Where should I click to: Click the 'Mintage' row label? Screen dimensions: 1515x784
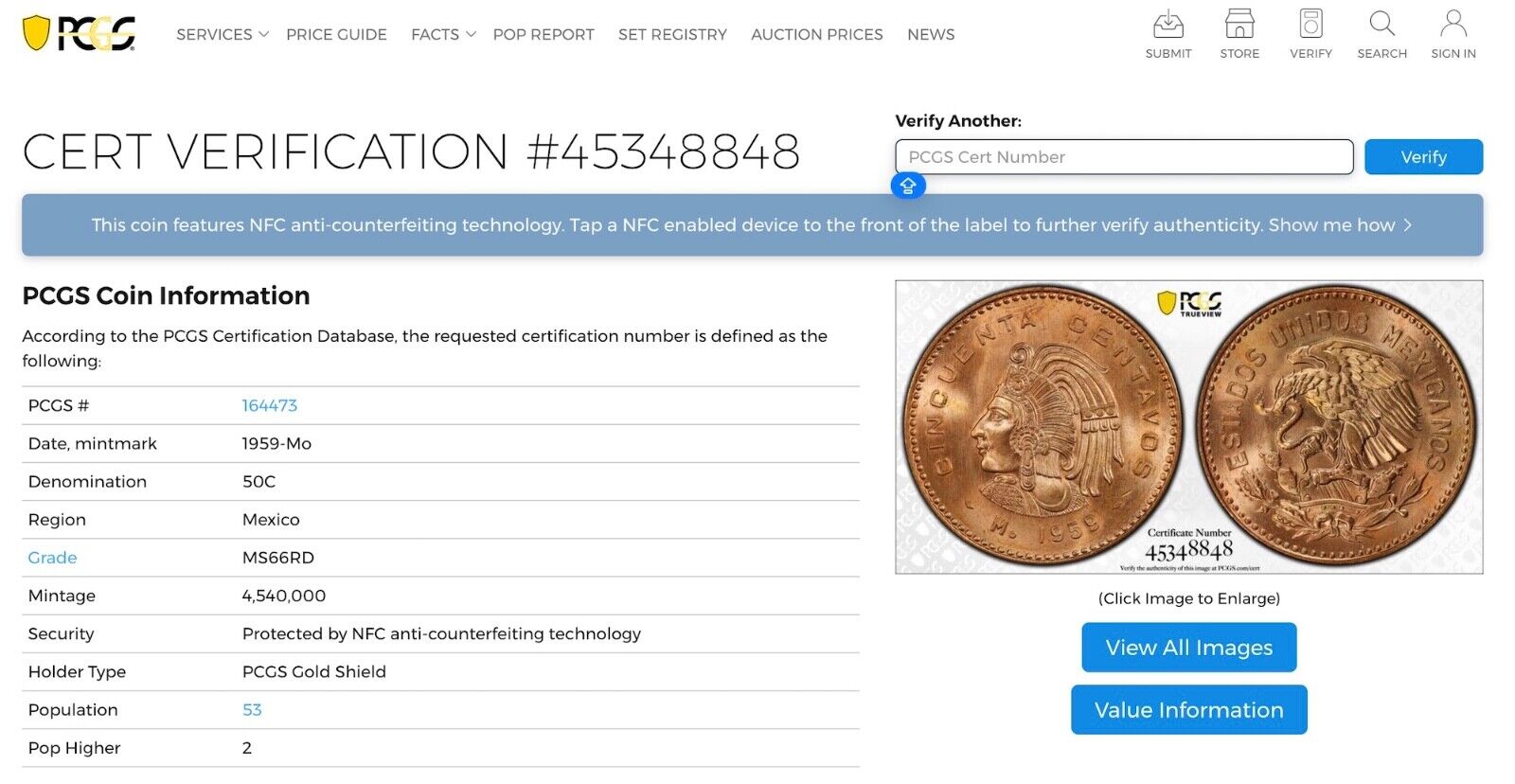(62, 596)
